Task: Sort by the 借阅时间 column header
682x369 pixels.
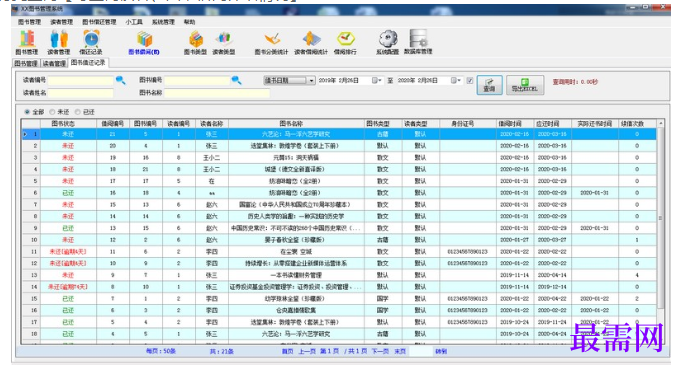Action: point(515,124)
